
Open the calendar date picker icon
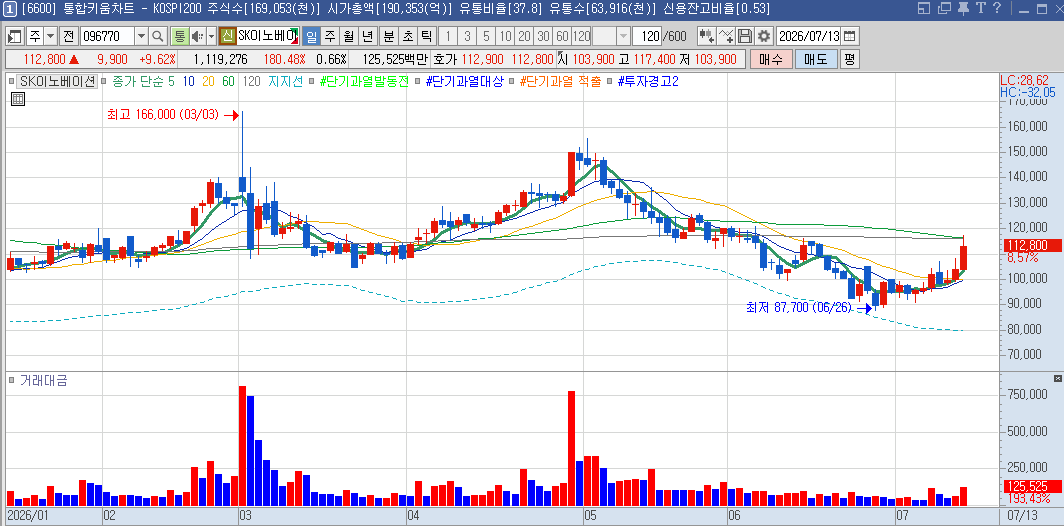[x=851, y=36]
